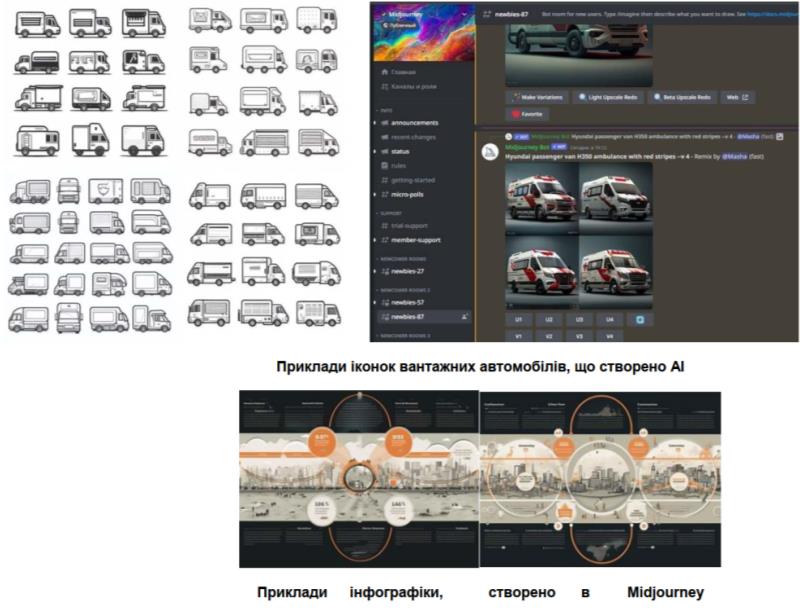Viewport: 801px width, 616px height.
Task: Click the right Midjourney infographic example image
Action: click(600, 479)
